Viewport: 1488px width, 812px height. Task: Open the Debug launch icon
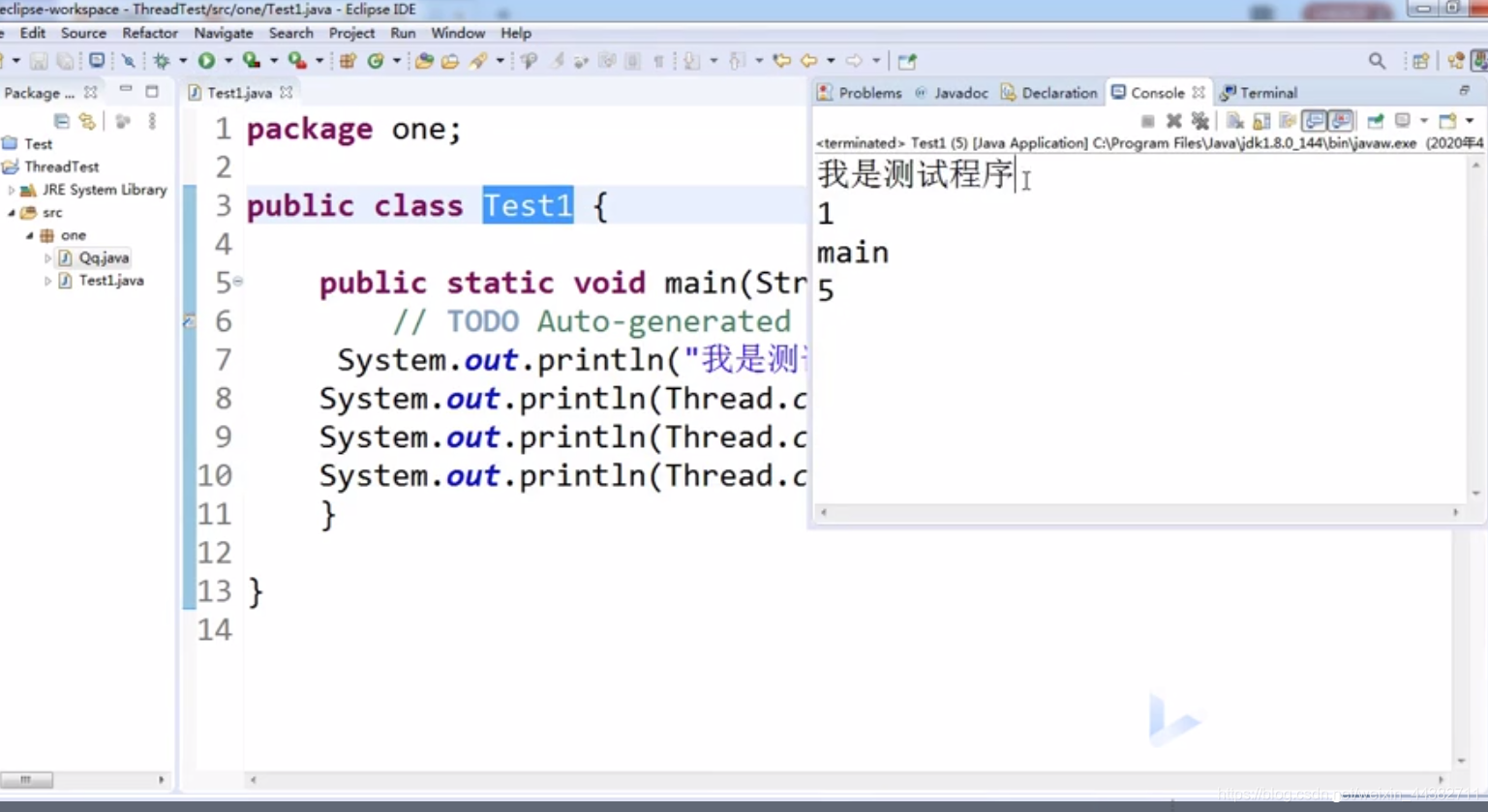(162, 61)
